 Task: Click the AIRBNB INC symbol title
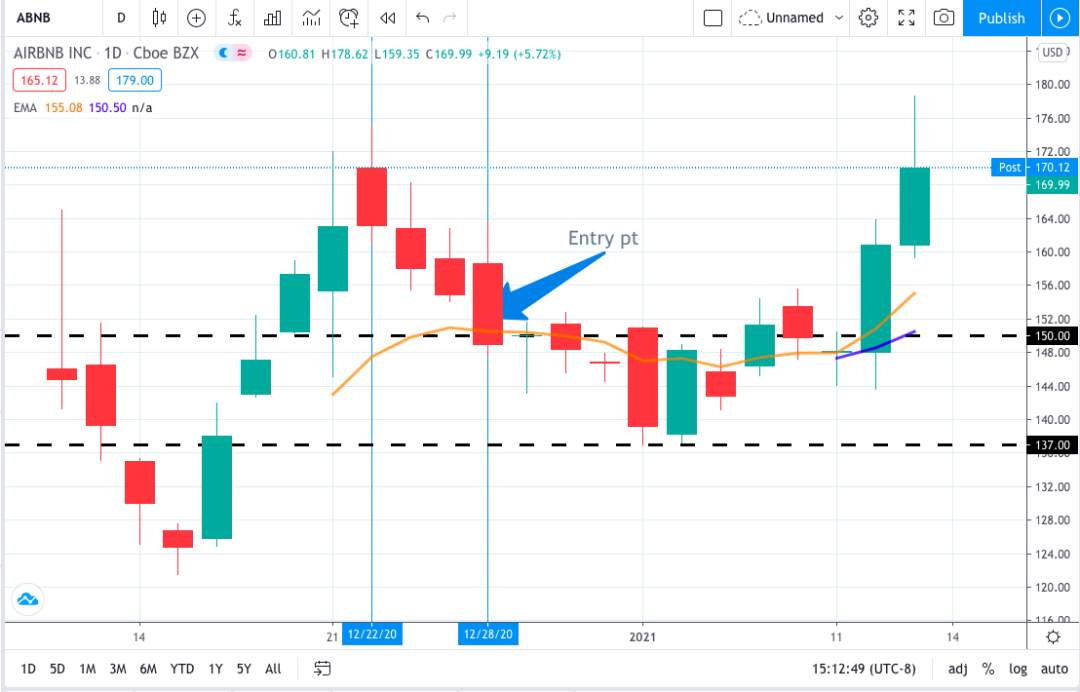click(52, 53)
